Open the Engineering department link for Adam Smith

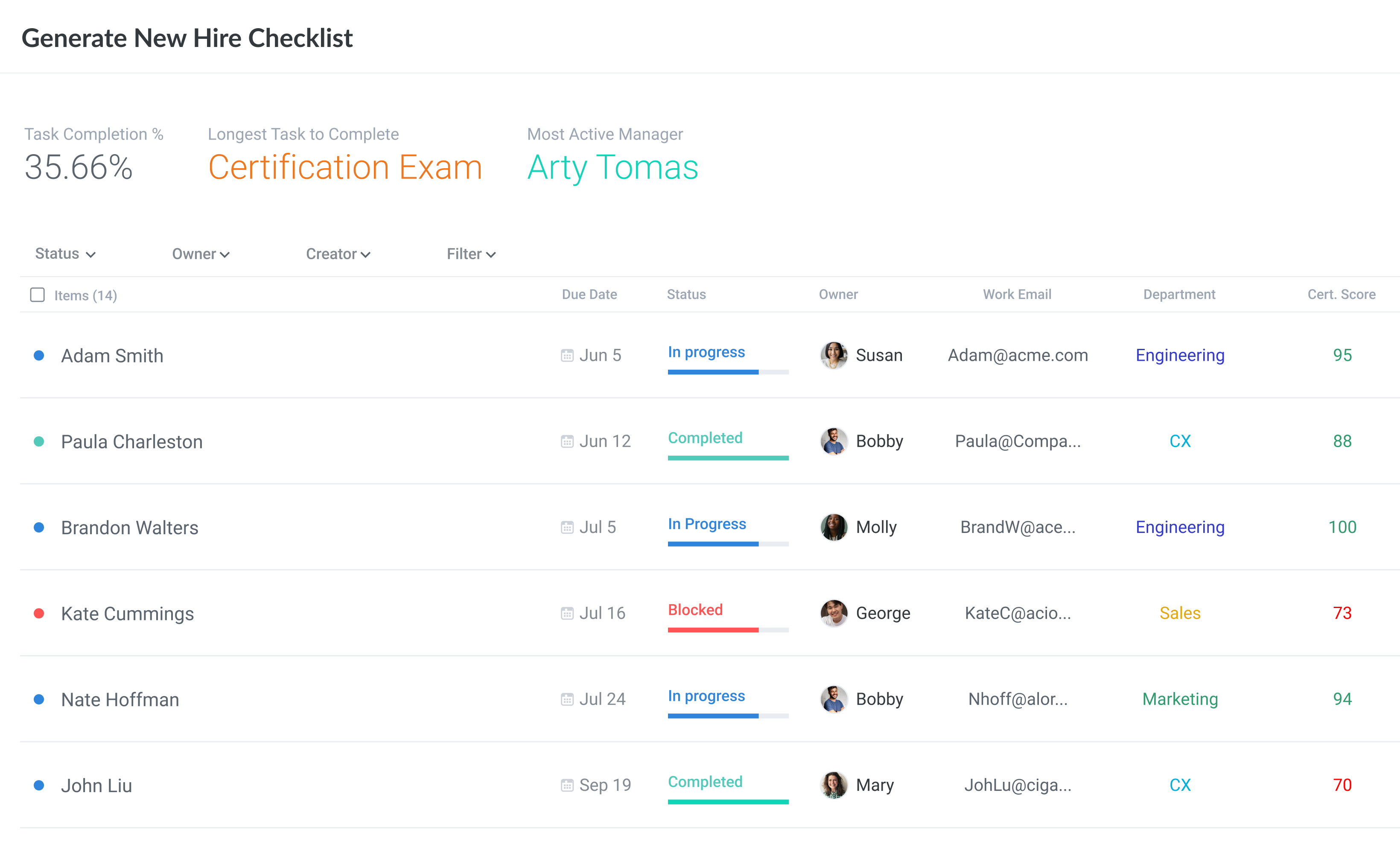tap(1180, 355)
